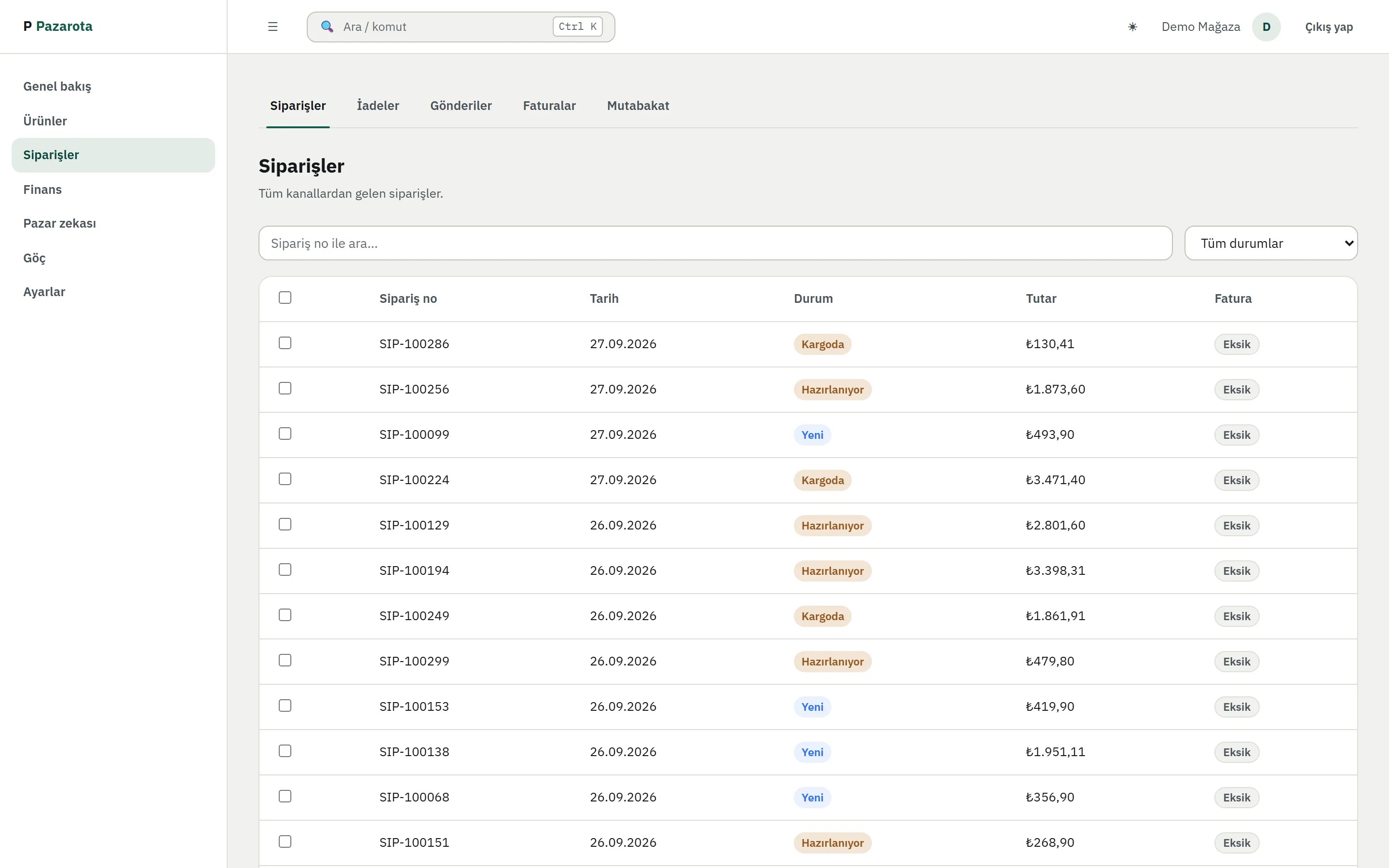1389x868 pixels.
Task: Click the Eksik invoice badge for SIP-100286
Action: [x=1236, y=344]
